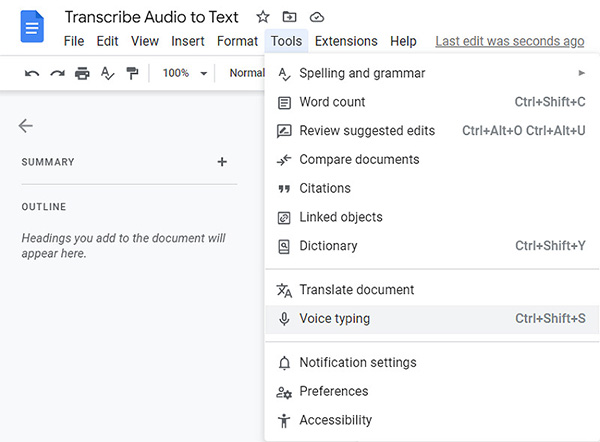Screen dimensions: 600x442
Task: Click the Accessibility person icon
Action: [284, 421]
